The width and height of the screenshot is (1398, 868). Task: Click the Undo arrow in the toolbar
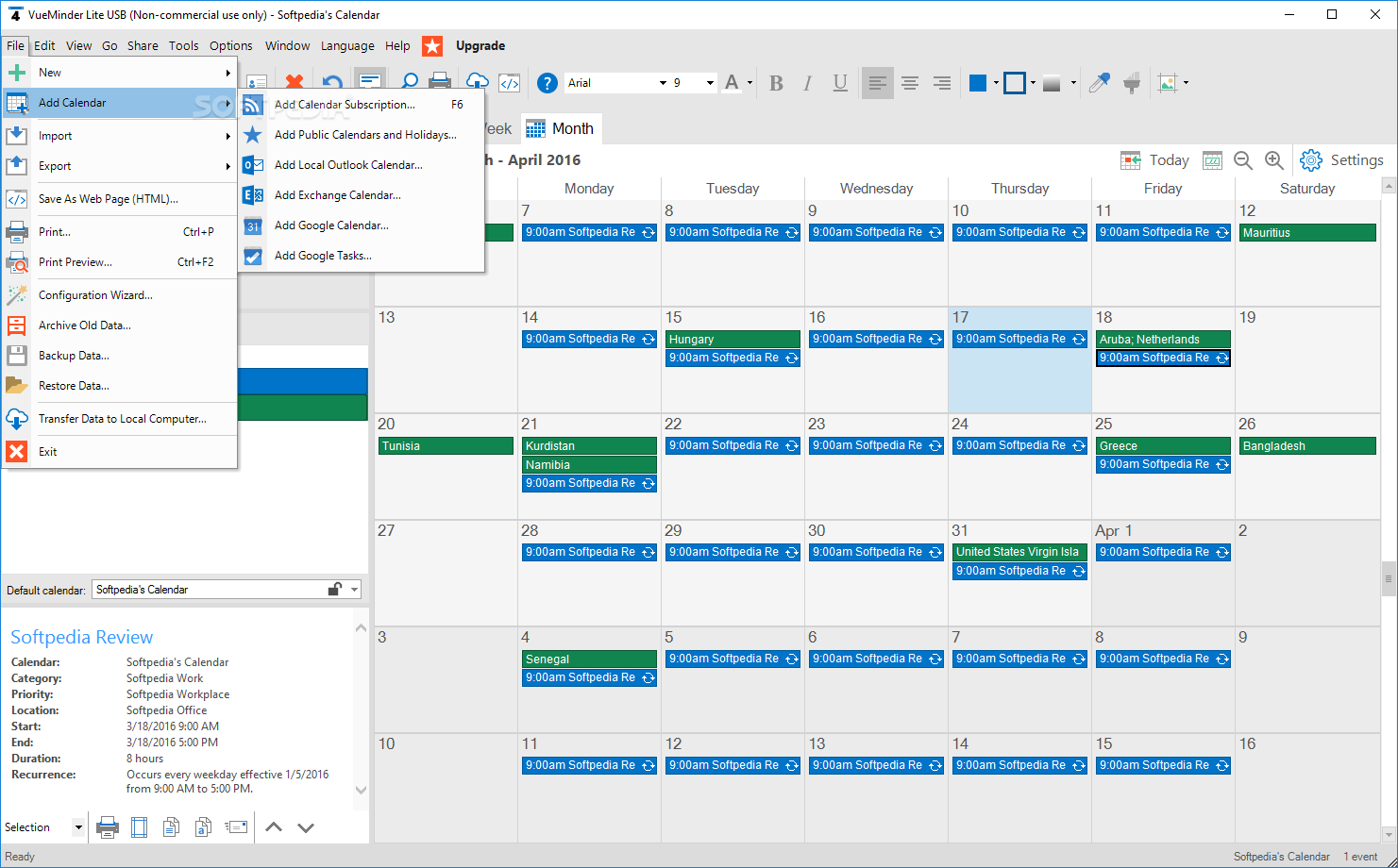click(331, 83)
